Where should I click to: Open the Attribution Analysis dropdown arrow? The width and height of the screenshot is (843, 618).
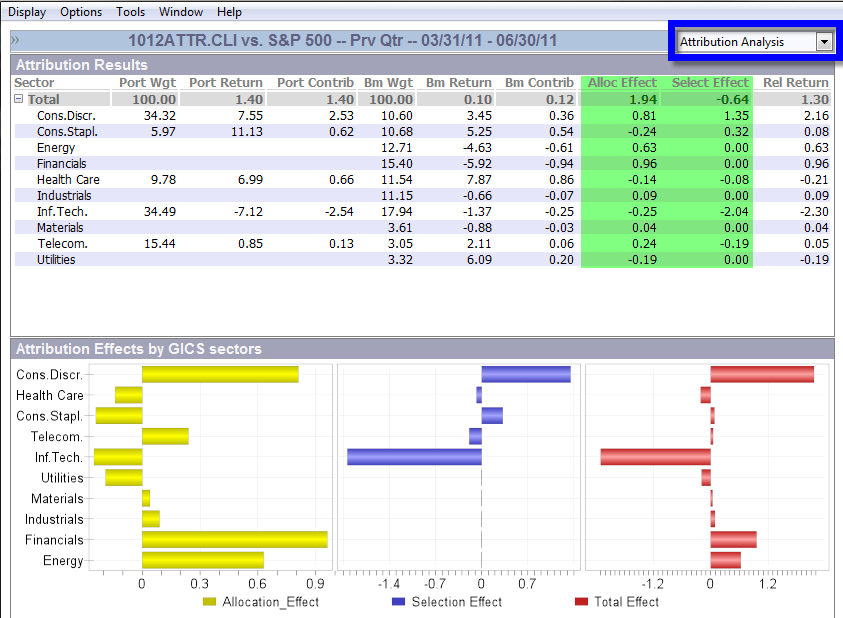[x=825, y=43]
